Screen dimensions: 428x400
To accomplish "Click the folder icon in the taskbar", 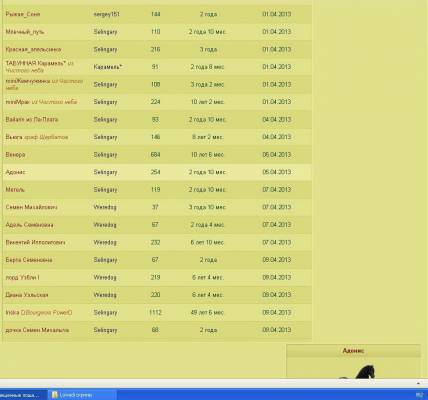I will 55,395.
